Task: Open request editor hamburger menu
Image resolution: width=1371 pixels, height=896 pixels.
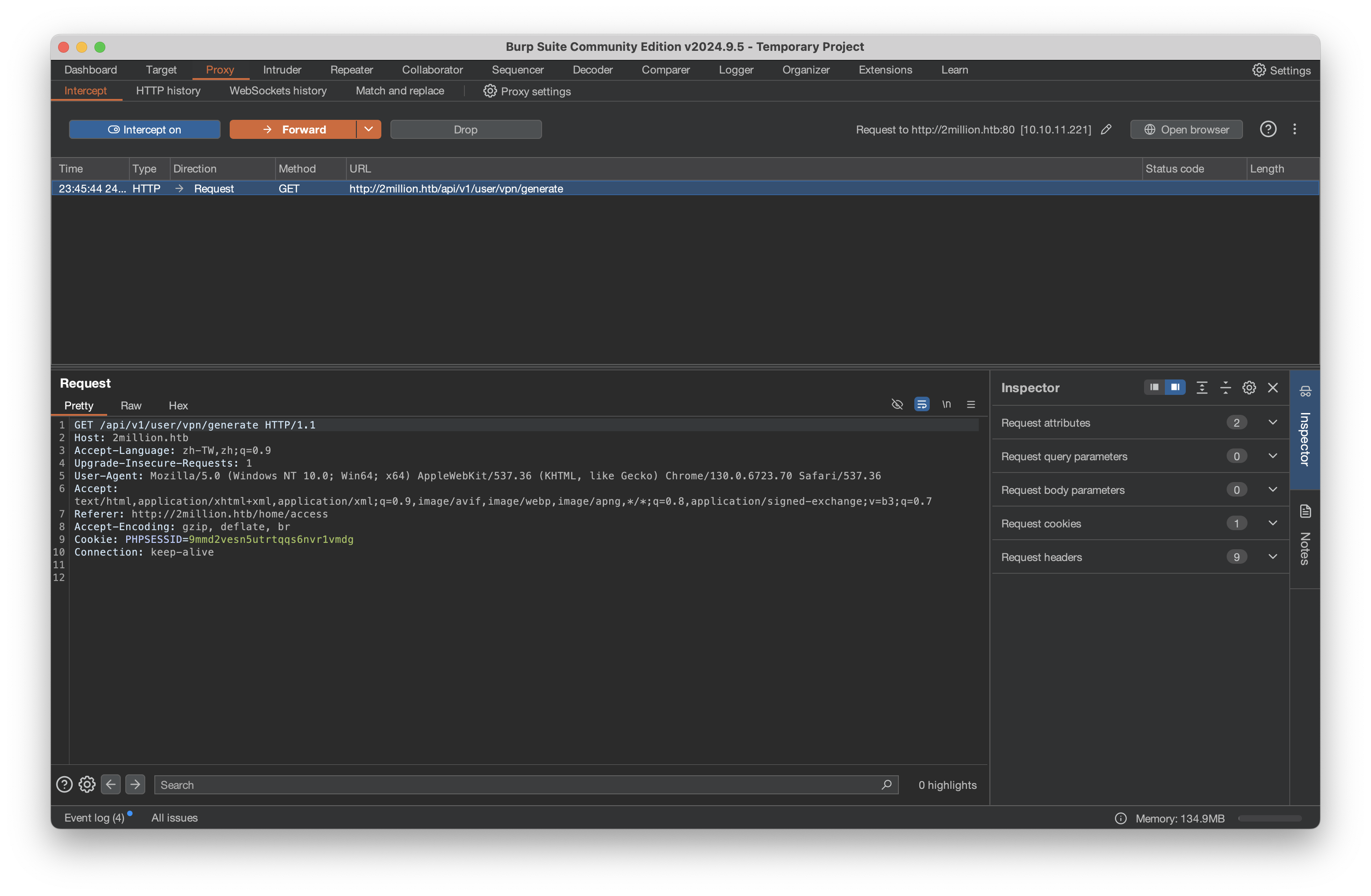Action: [971, 404]
